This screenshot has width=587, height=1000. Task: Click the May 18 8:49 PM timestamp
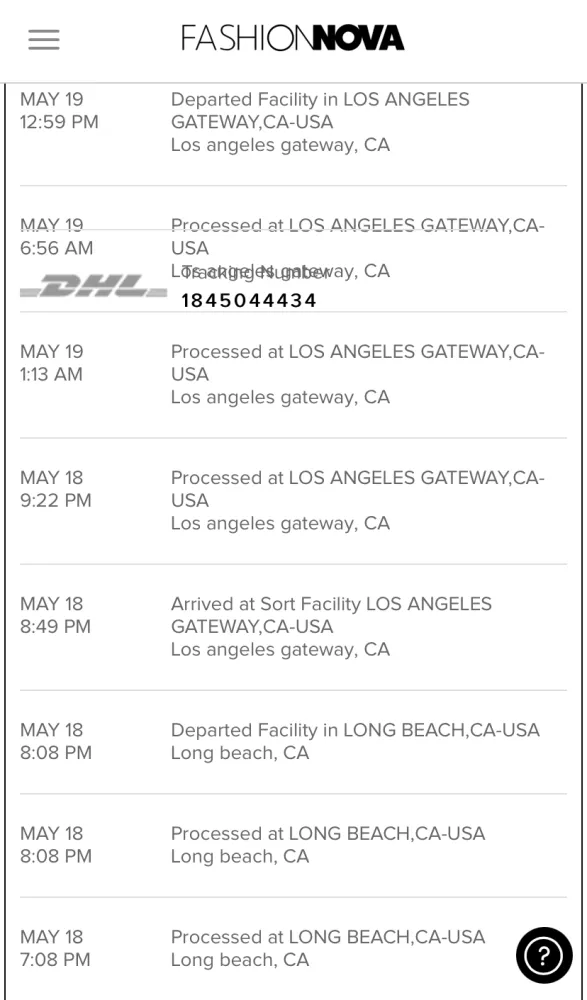coord(56,615)
